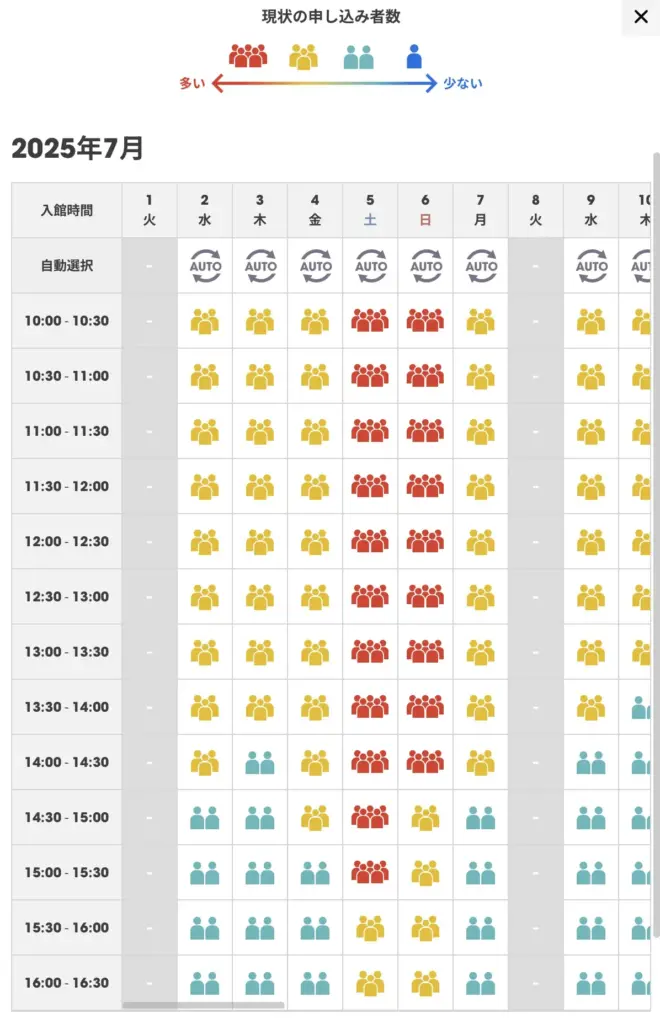The height and width of the screenshot is (1024, 660).
Task: Select teal 15:00-15:30 slot on July 4
Action: pyautogui.click(x=315, y=872)
